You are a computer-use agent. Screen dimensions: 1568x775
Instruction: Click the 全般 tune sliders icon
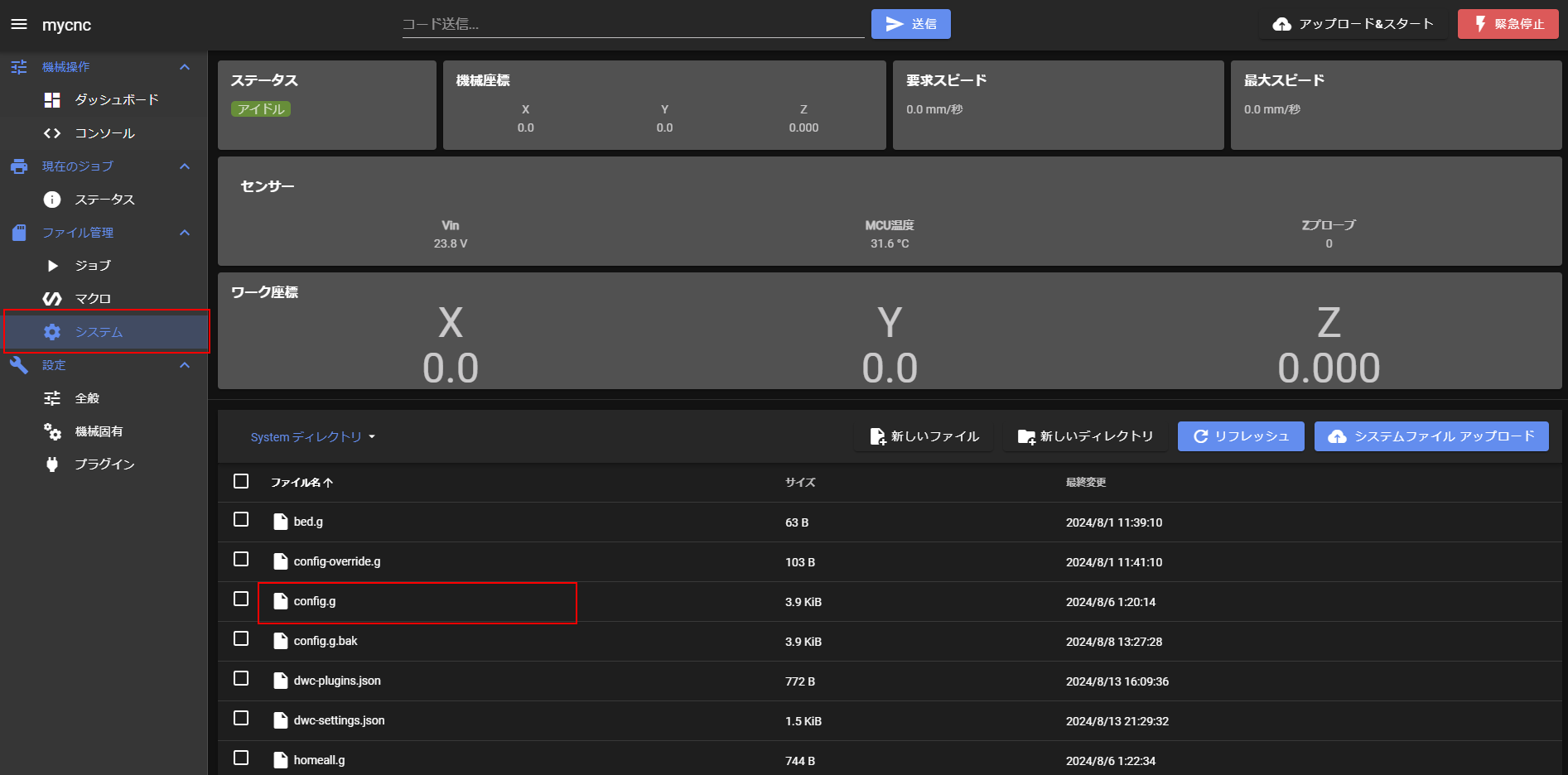52,398
